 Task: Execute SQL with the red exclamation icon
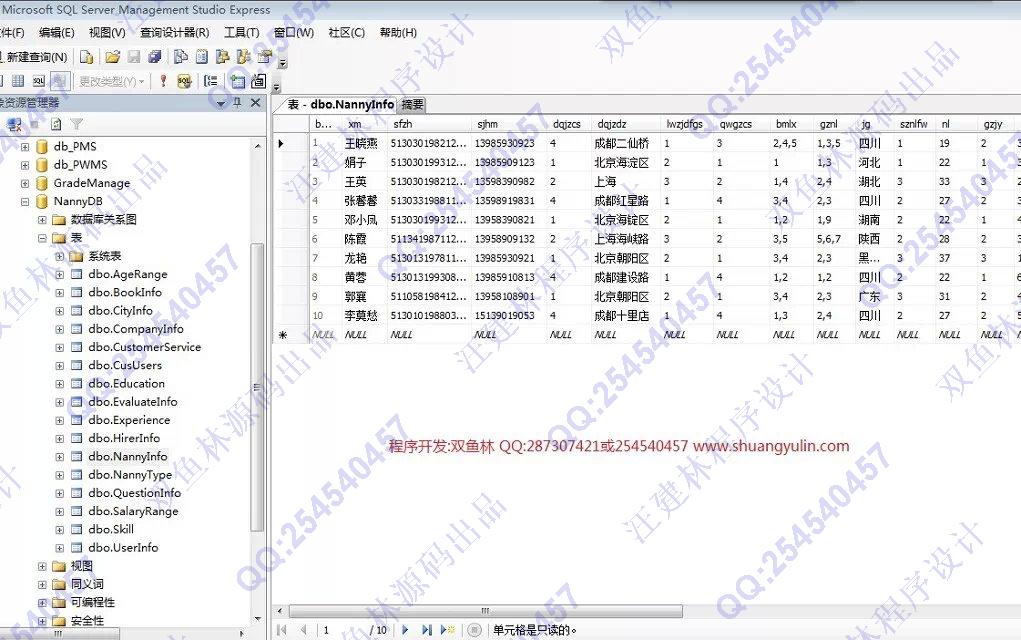163,81
